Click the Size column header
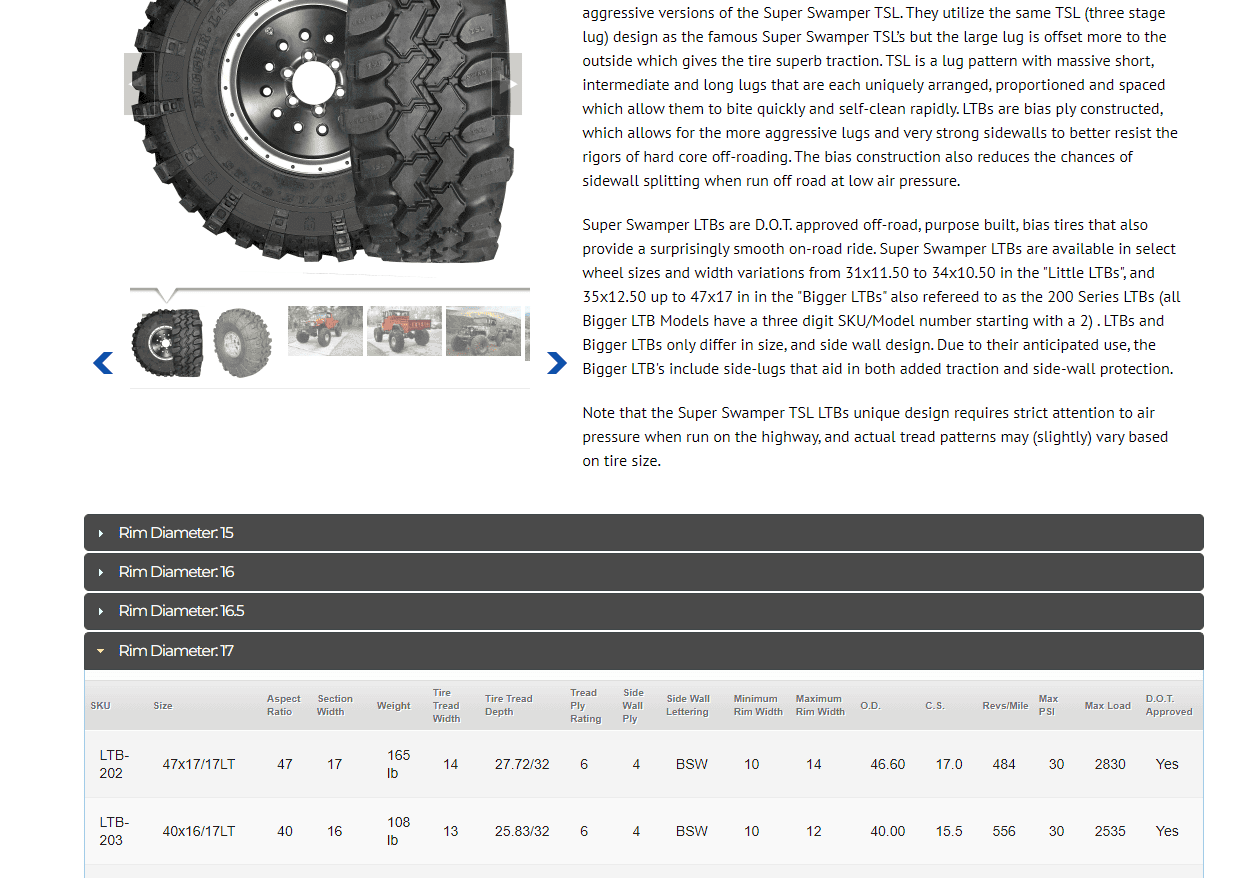The image size is (1237, 878). point(163,706)
